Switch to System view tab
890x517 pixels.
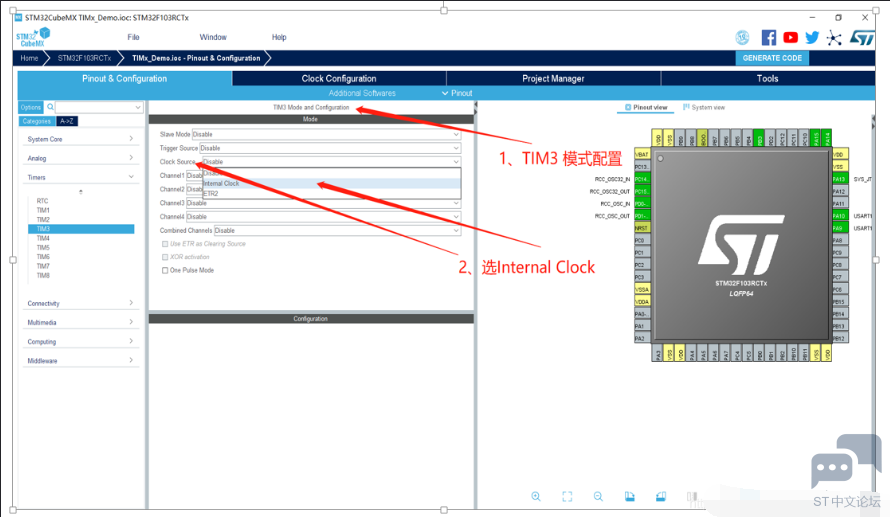704,107
